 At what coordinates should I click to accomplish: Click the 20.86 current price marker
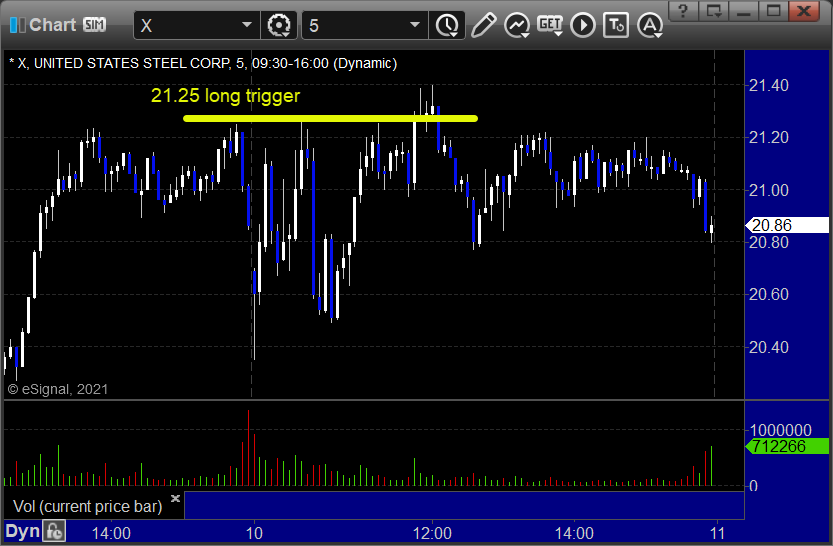click(788, 225)
